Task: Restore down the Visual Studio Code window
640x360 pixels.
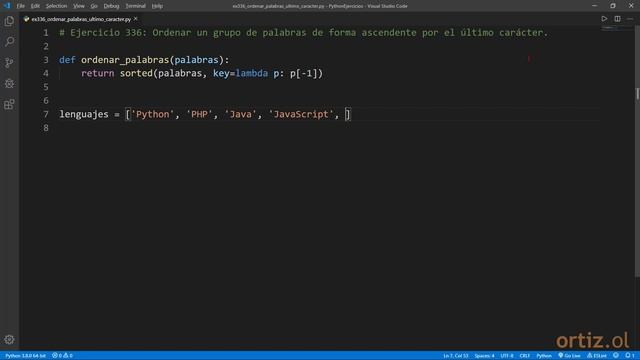Action: pyautogui.click(x=613, y=6)
